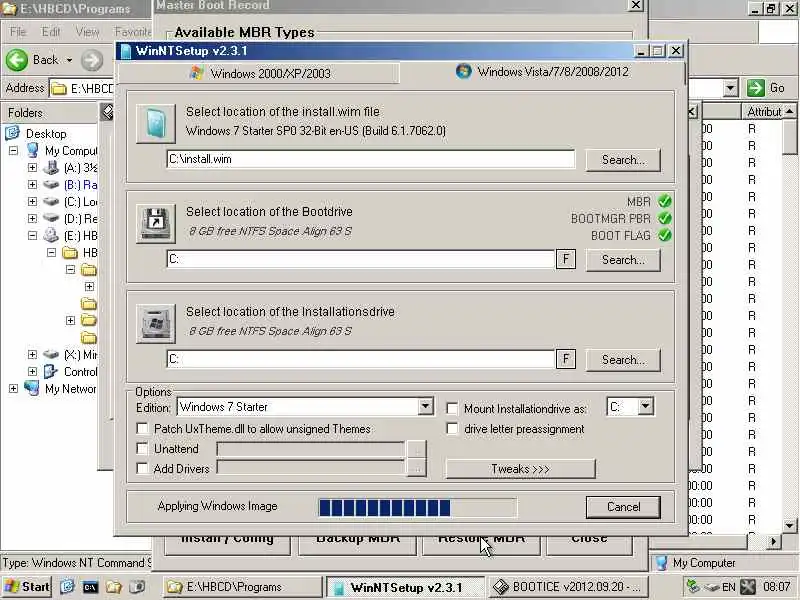Viewport: 800px width, 600px height.
Task: Open the Back button history dropdown arrow
Action: click(69, 60)
